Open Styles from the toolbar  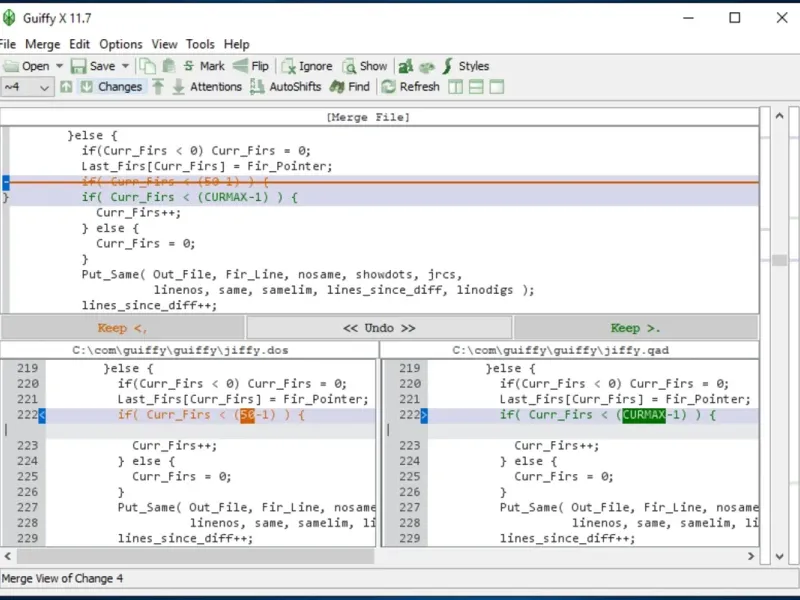coord(465,66)
